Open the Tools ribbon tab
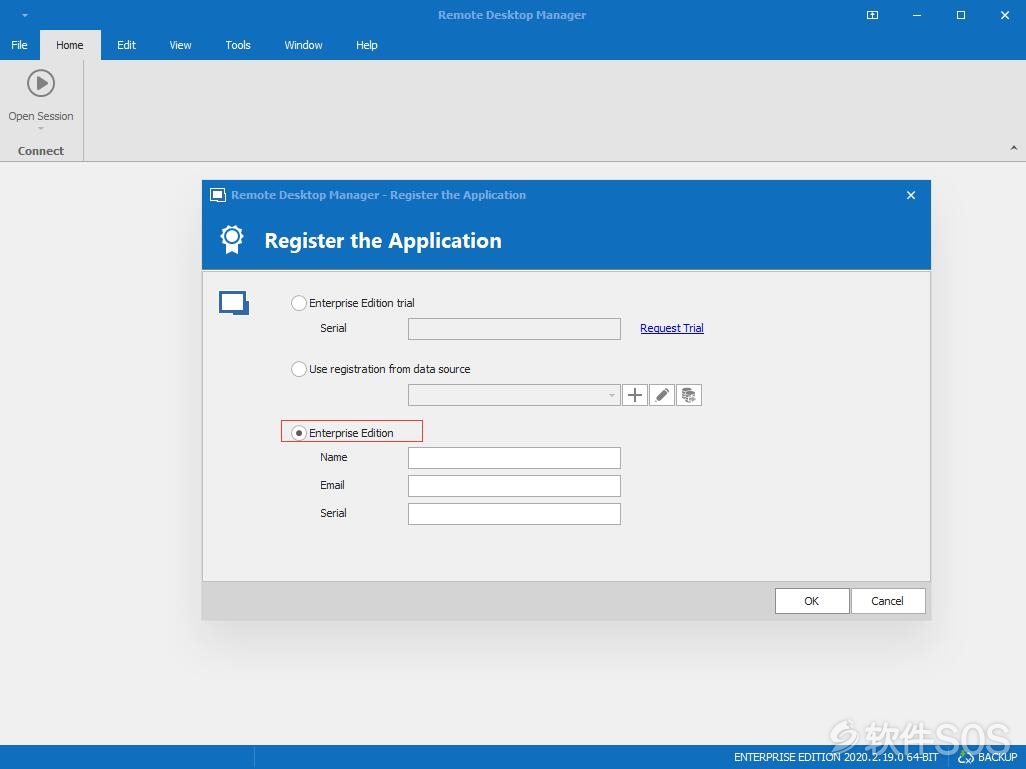 (x=238, y=45)
